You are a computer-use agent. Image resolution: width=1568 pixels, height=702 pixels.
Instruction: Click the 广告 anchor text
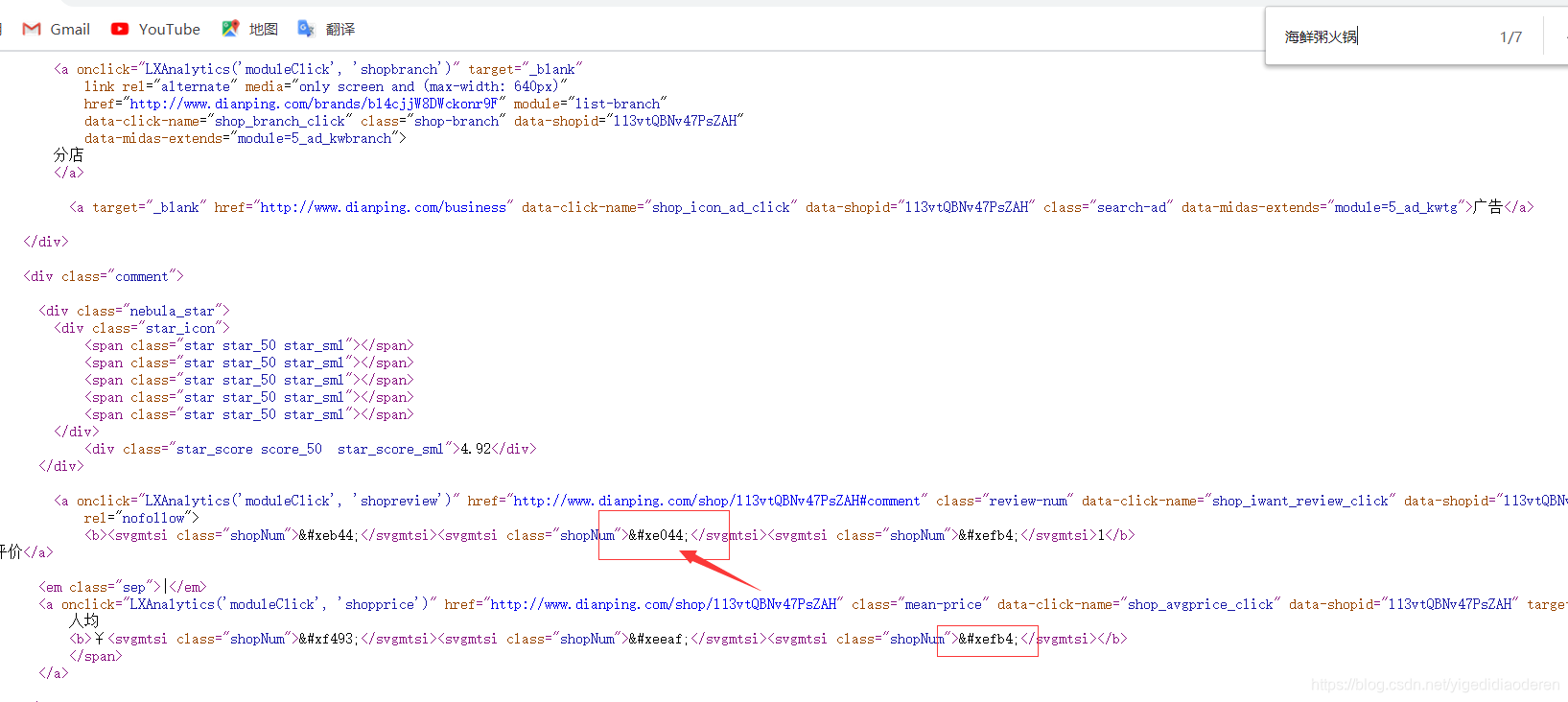[1488, 207]
